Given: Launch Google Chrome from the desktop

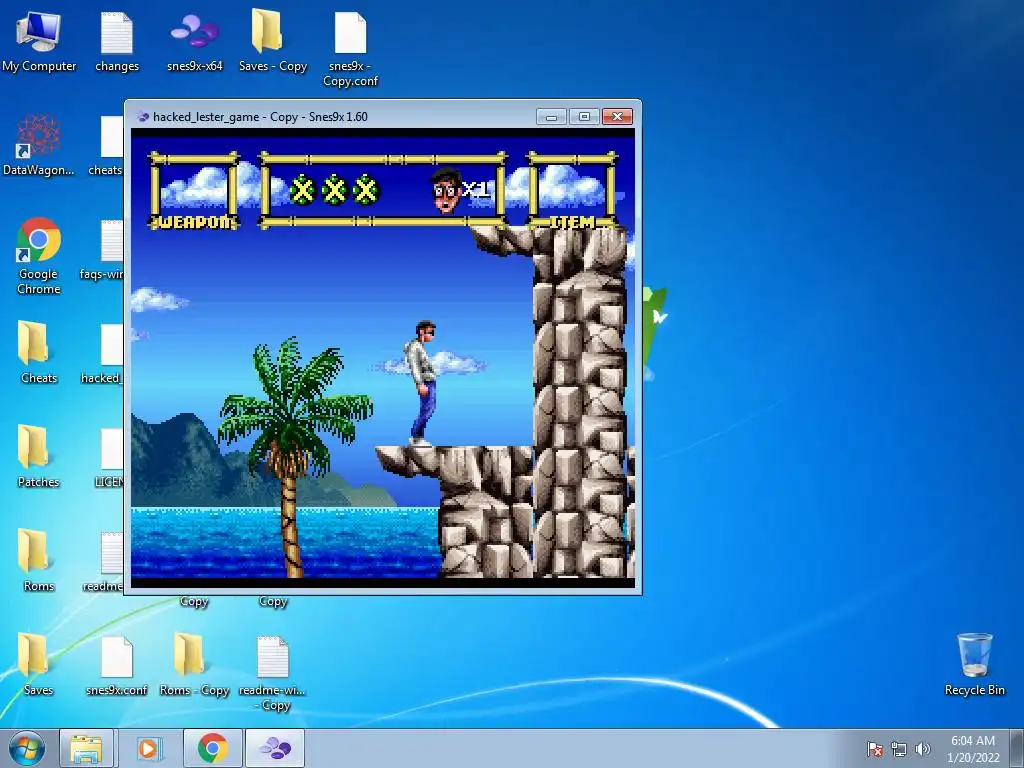Looking at the screenshot, I should point(39,256).
